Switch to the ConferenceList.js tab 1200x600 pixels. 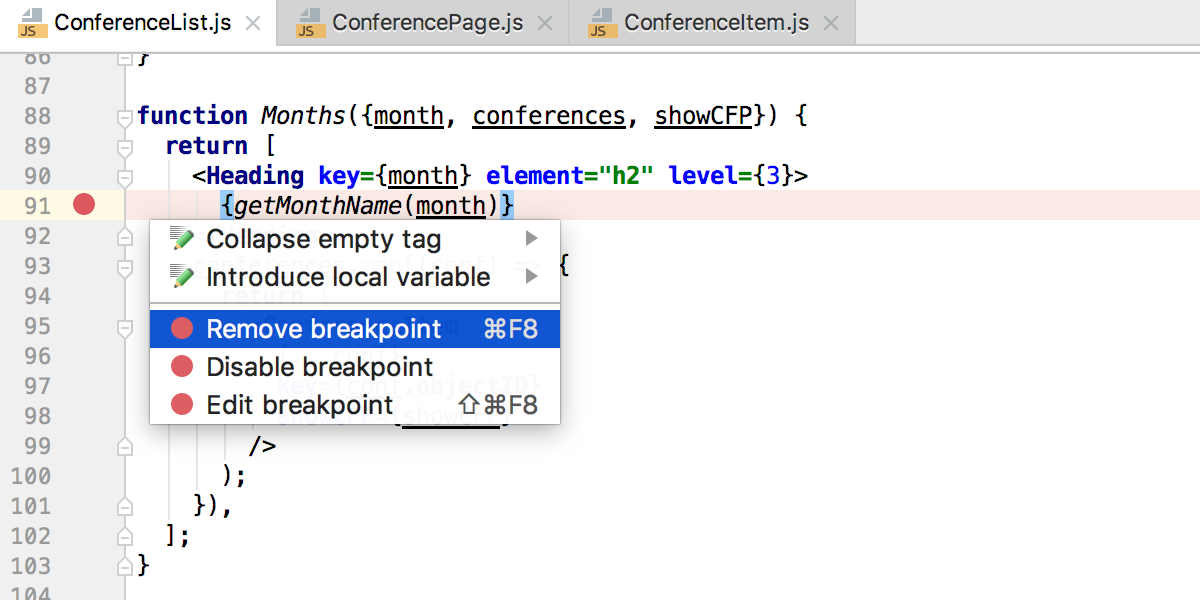point(139,22)
